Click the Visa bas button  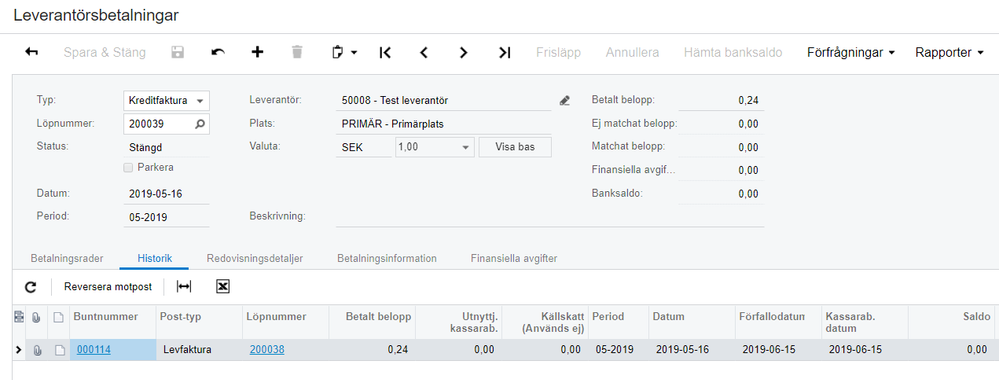point(515,147)
